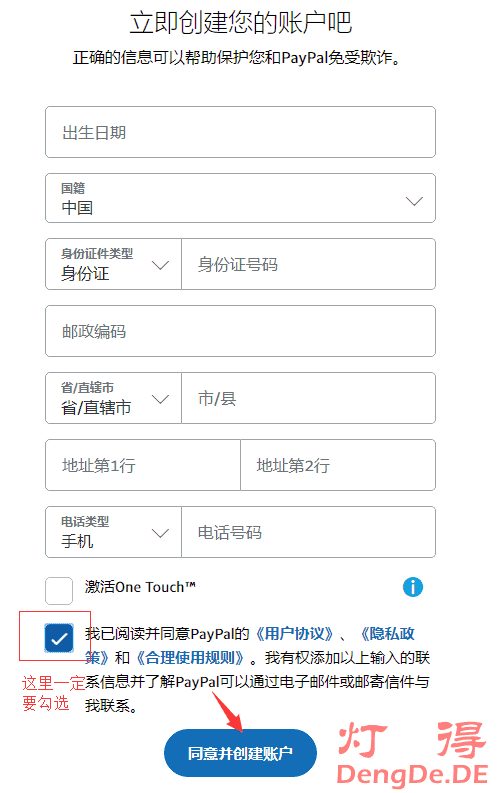502x793 pixels.
Task: Select the 邮政编码 text field
Action: (240, 331)
